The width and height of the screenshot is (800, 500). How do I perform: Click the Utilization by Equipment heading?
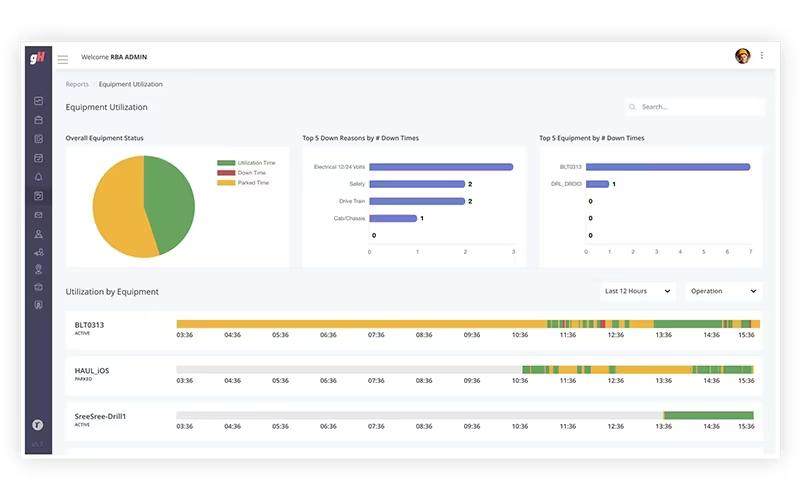[x=112, y=291]
